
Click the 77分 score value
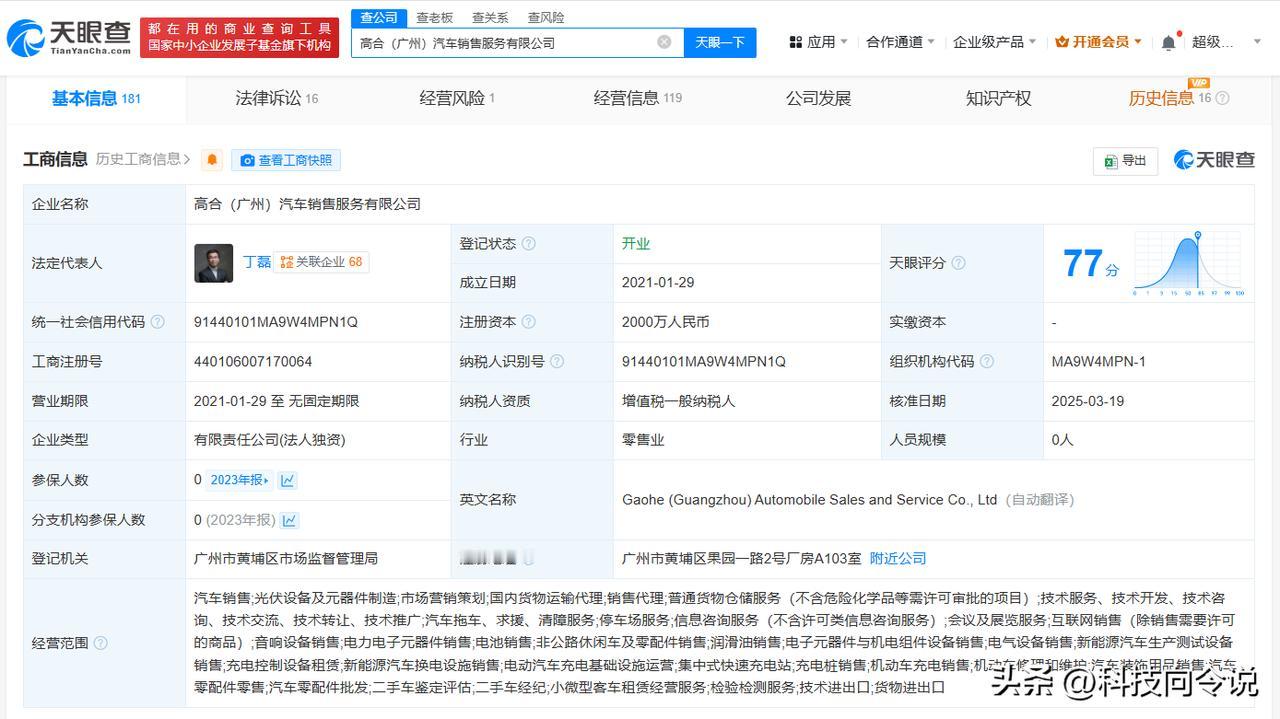click(1090, 264)
